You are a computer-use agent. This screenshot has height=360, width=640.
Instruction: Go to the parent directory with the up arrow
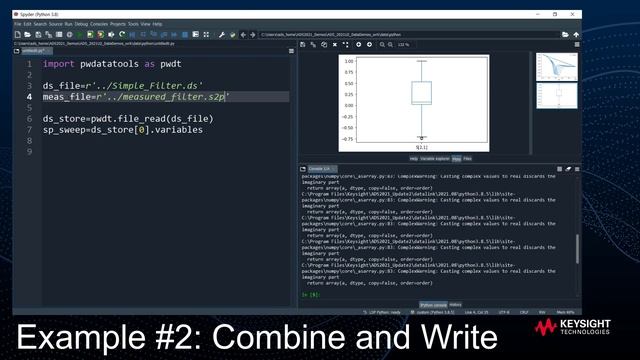[x=576, y=35]
